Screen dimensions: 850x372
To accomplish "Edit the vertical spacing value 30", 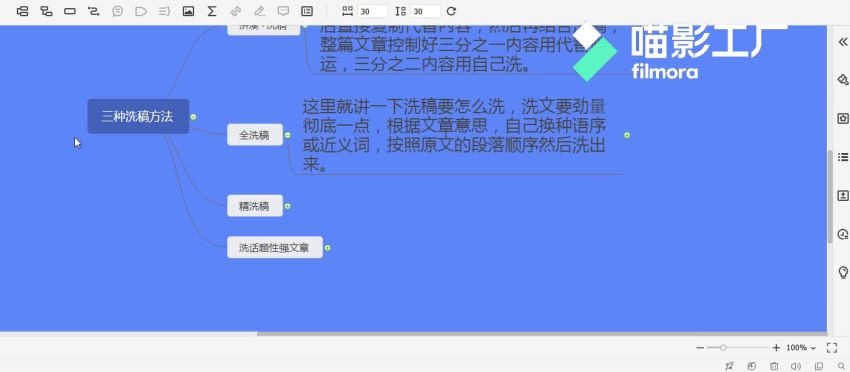I will point(425,11).
